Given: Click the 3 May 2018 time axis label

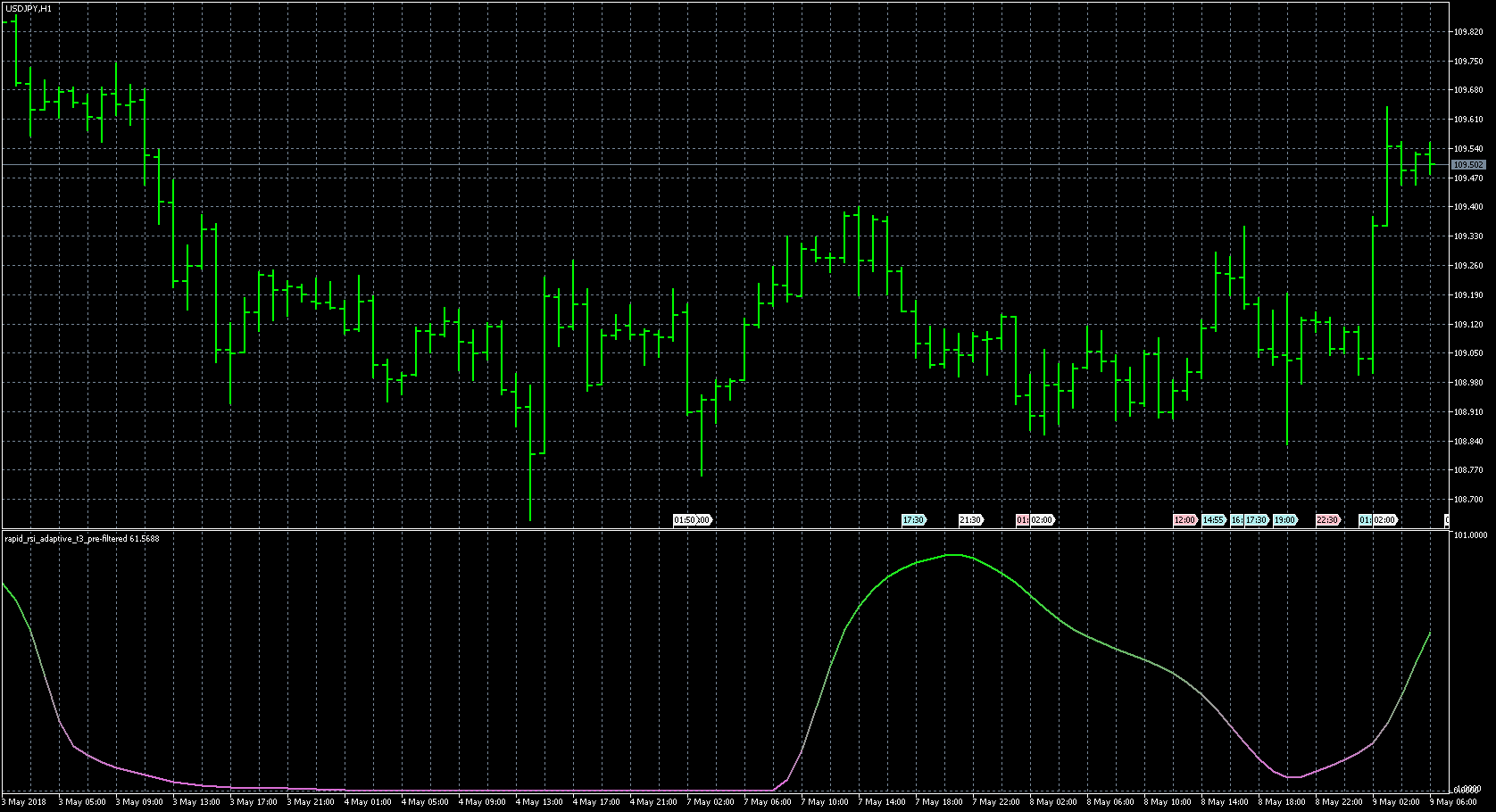Looking at the screenshot, I should pos(25,802).
